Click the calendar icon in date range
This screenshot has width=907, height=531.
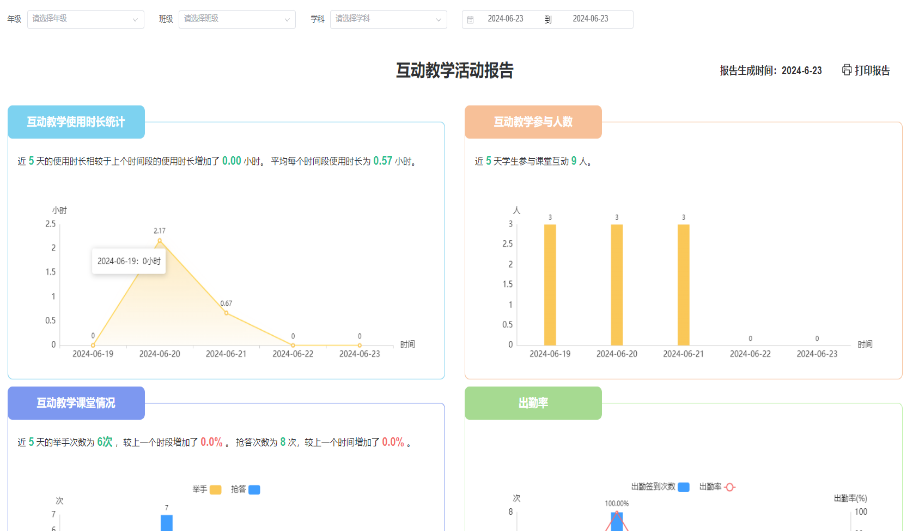[470, 19]
